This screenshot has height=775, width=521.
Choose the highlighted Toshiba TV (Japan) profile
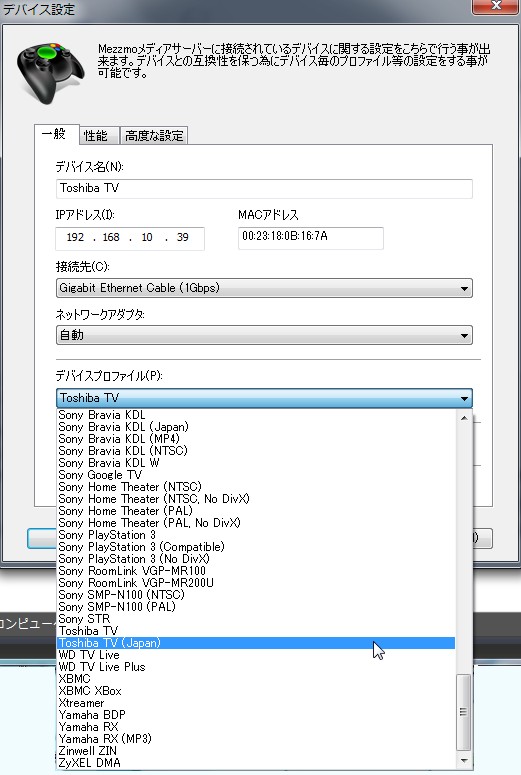coord(256,643)
